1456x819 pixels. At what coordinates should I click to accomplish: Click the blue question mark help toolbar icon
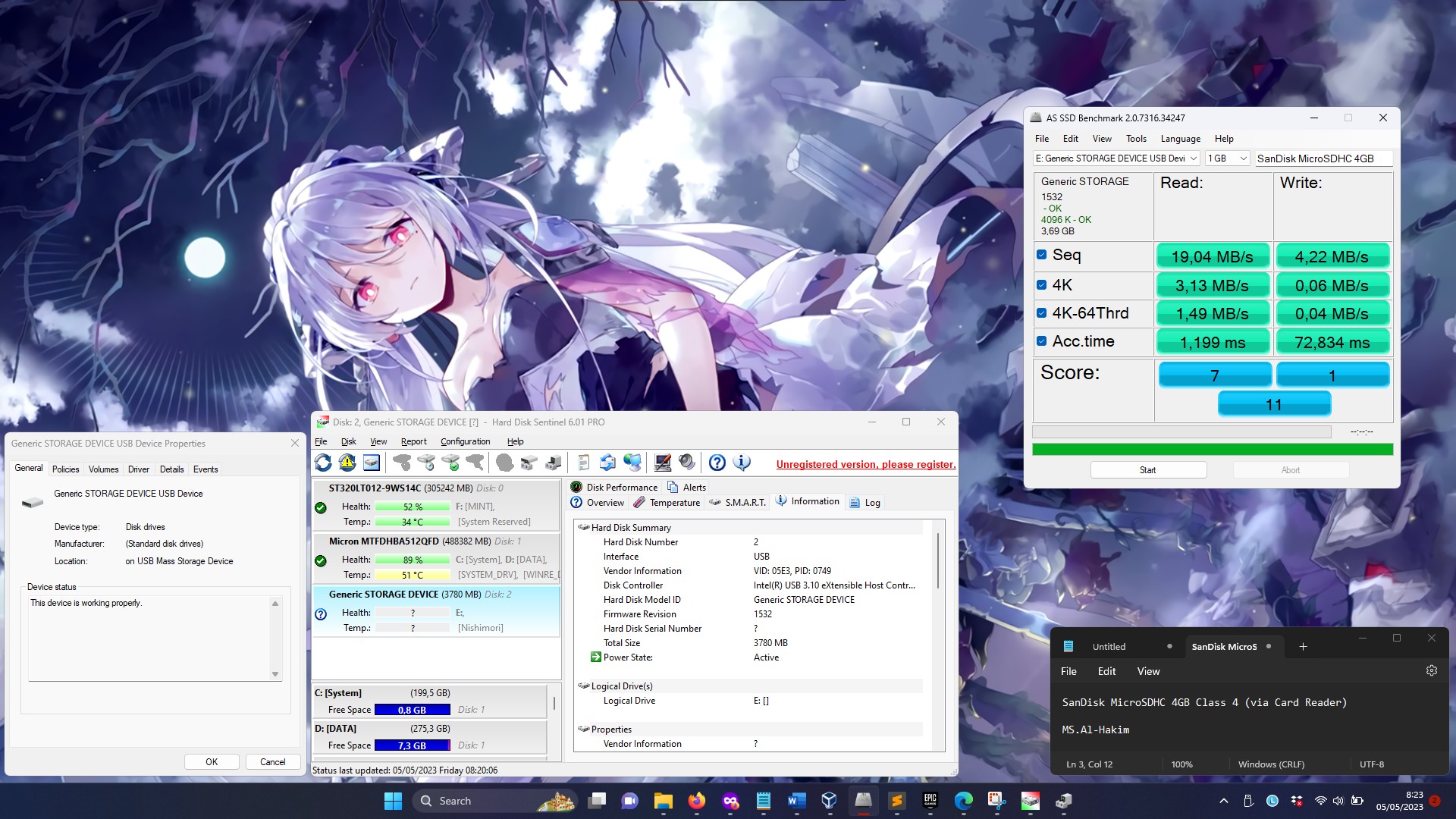(x=717, y=462)
